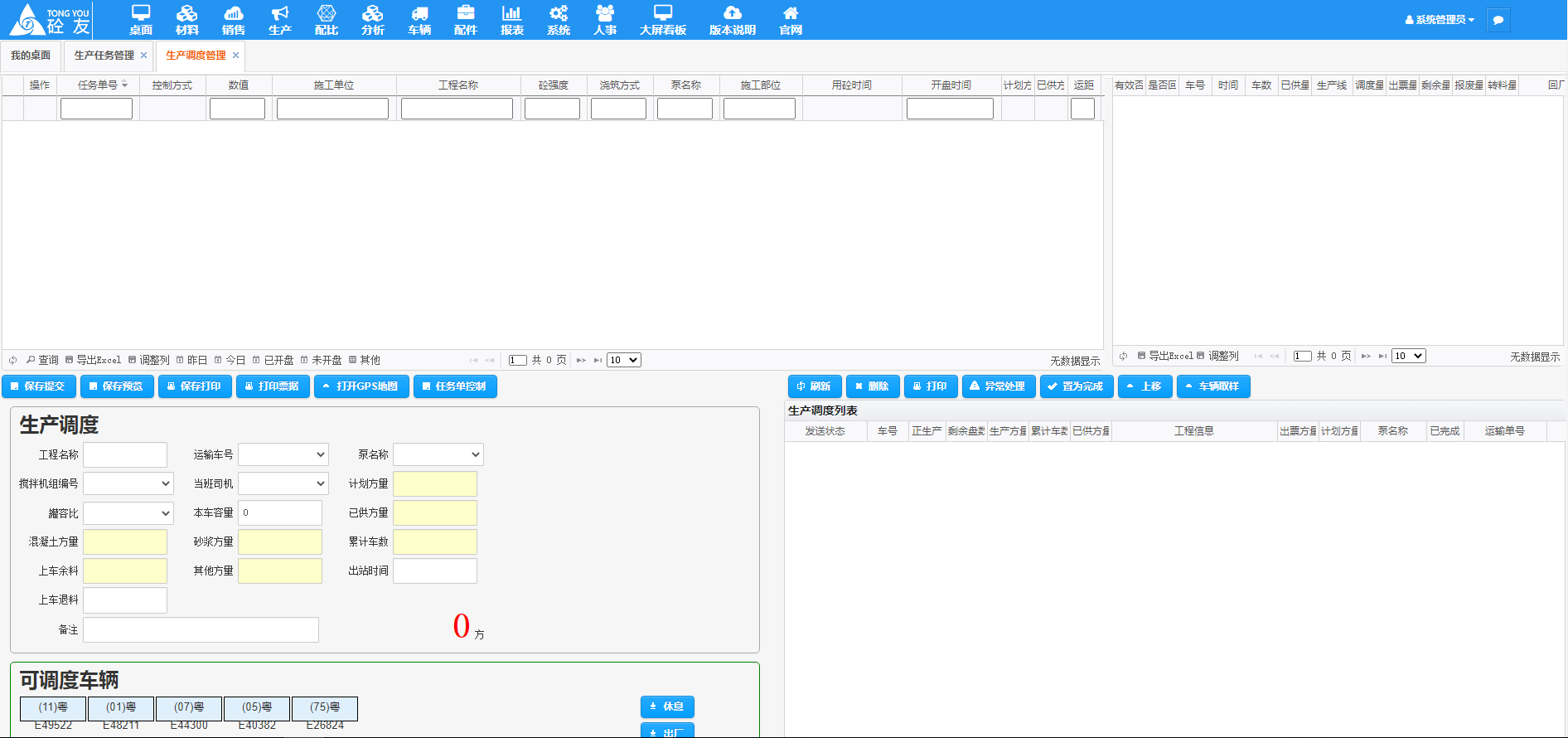Open the 车辆 vehicles module
Viewport: 1568px width, 738px height.
419,20
